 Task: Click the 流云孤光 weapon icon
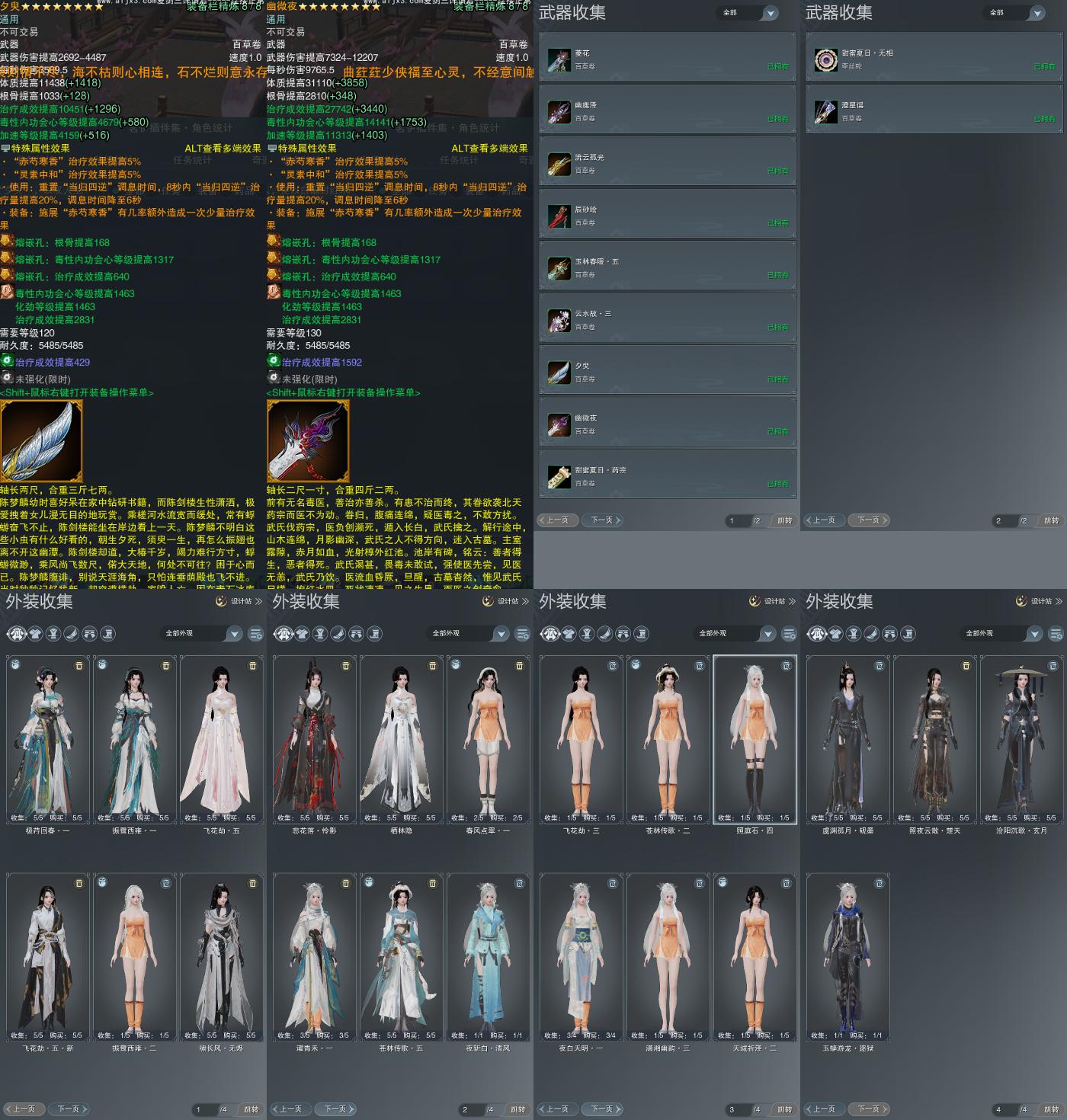pos(559,164)
